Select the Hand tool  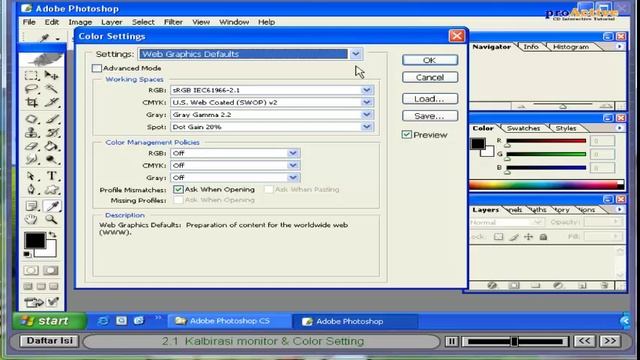tap(31, 220)
